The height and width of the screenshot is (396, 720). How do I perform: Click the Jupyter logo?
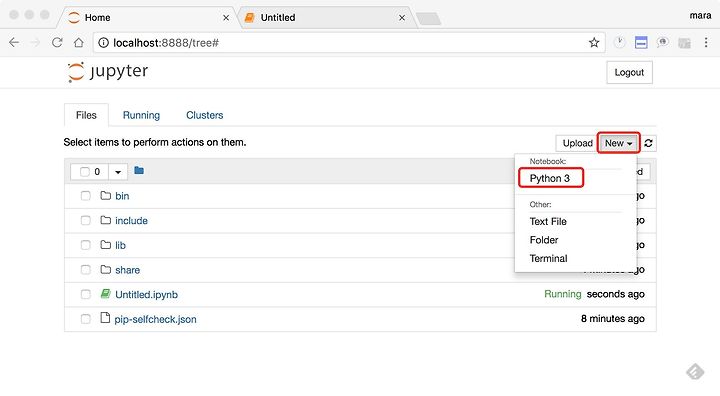point(108,72)
